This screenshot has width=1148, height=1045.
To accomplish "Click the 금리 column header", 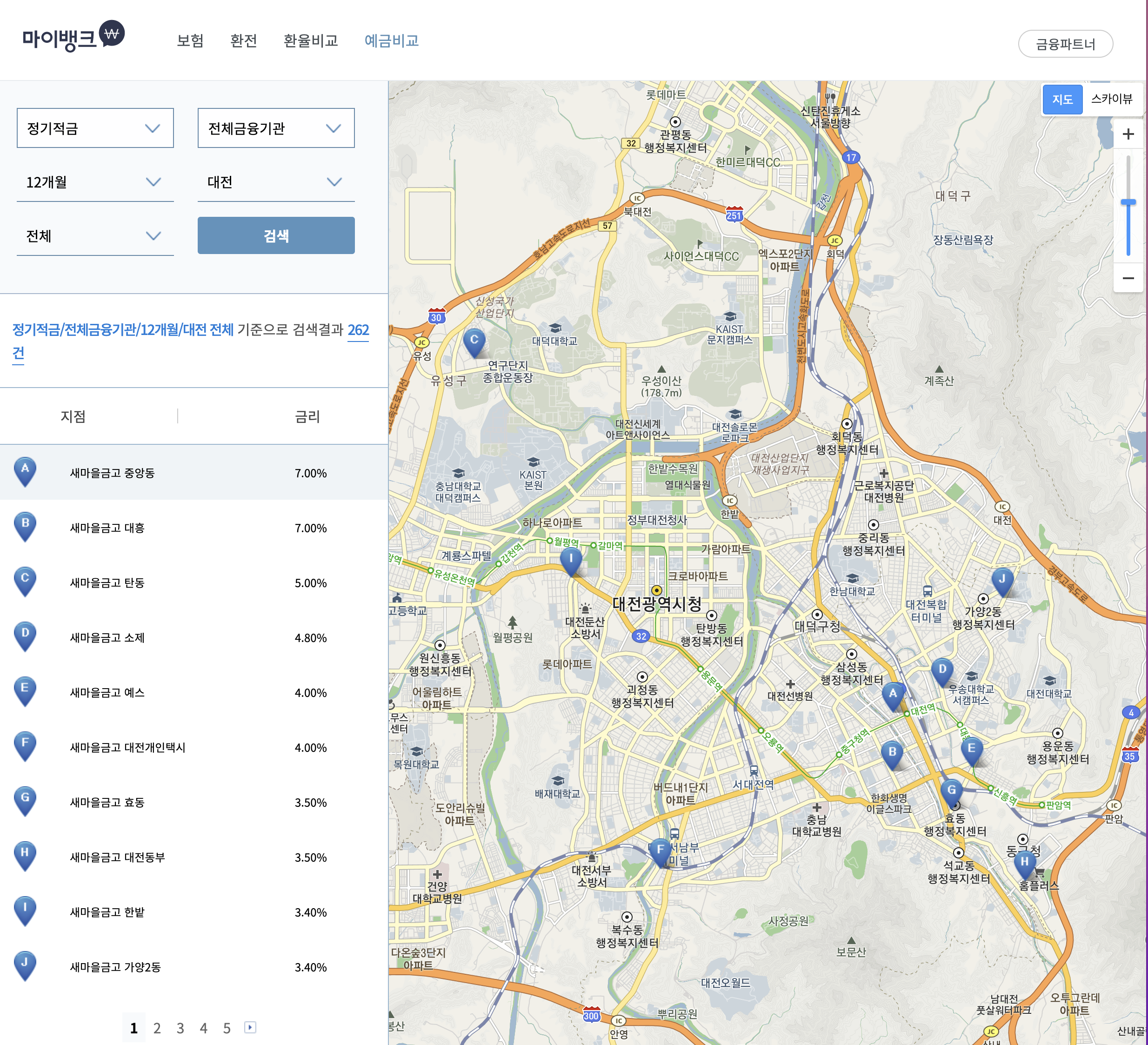I will [307, 416].
